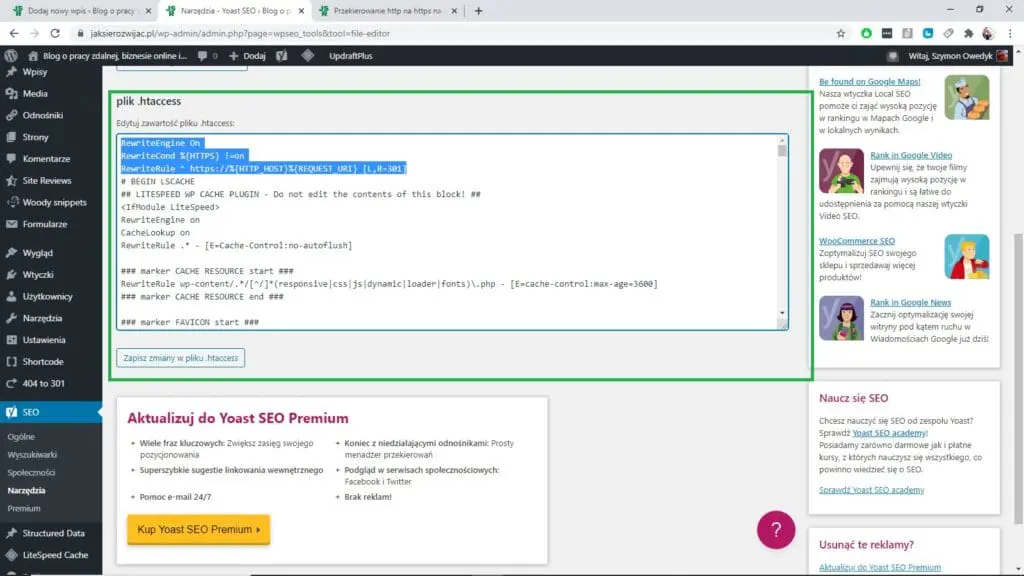Click 'Kup Yoast SEO Premium' button
The width and height of the screenshot is (1024, 576).
[199, 530]
